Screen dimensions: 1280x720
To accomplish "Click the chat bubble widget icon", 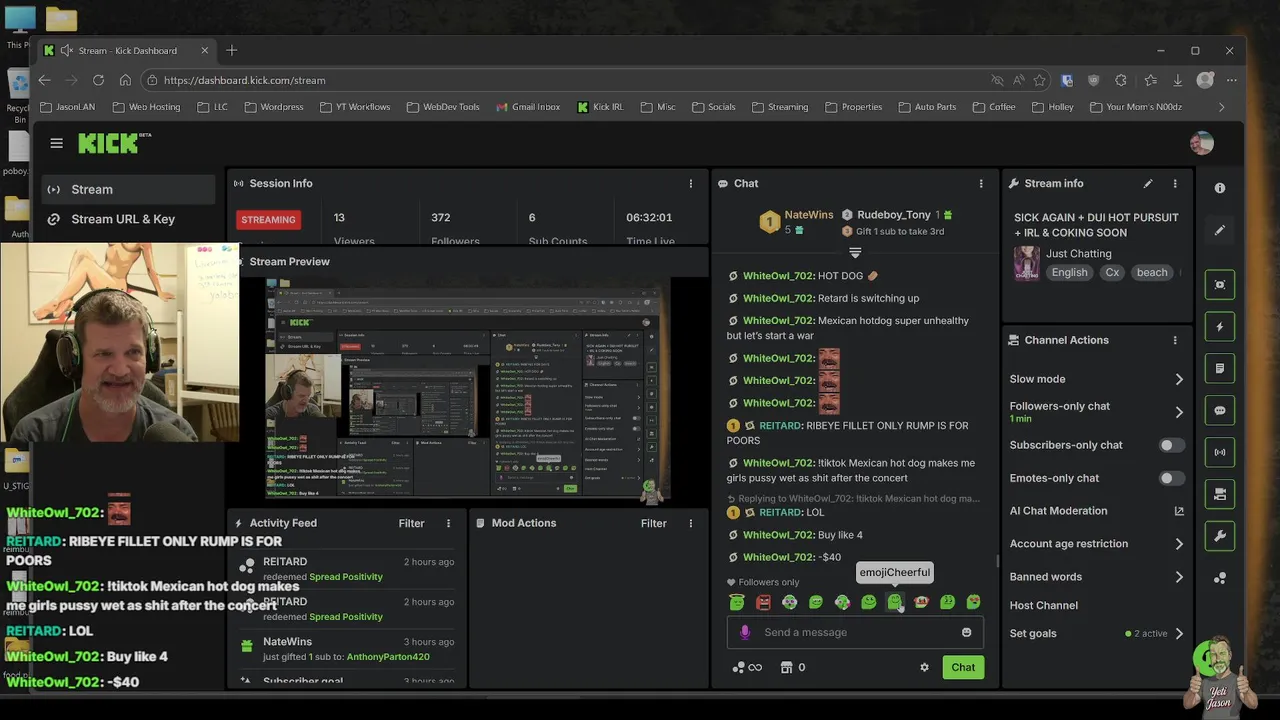I will [x=1220, y=411].
